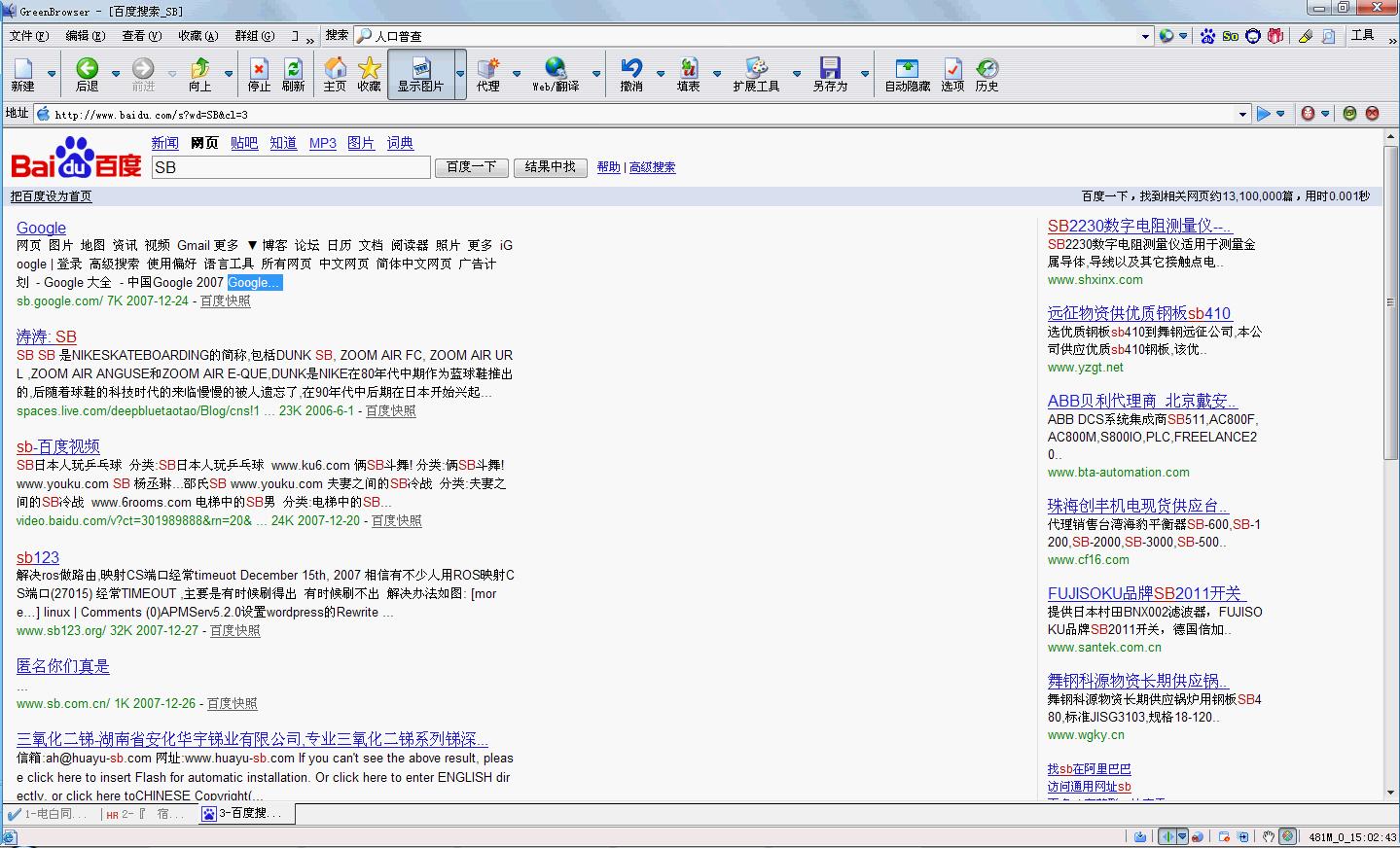Viewport: 1400px width, 848px height.
Task: Open the 收藏(A) menu
Action: (197, 36)
